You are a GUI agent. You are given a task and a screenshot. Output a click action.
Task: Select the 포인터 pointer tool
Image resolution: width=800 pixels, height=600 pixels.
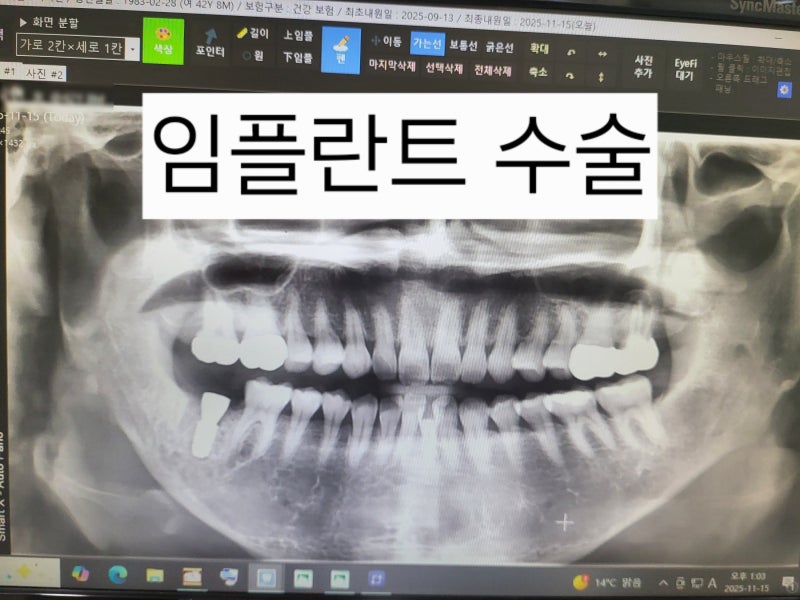(x=210, y=43)
